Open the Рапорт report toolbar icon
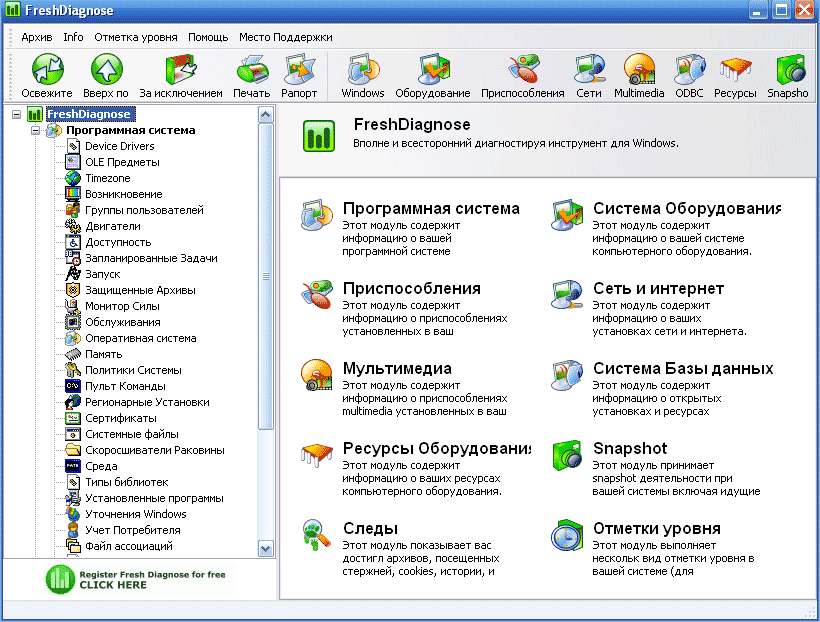This screenshot has height=622, width=820. coord(299,69)
